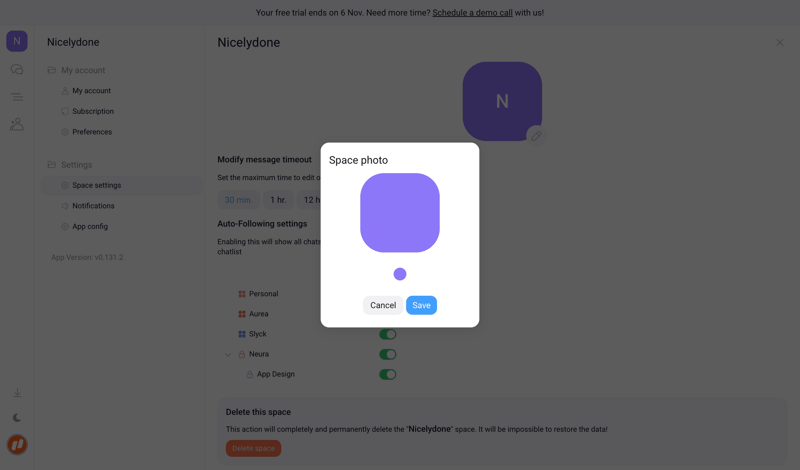The image size is (800, 470).
Task: Disable auto-following for Neura
Action: click(x=388, y=354)
